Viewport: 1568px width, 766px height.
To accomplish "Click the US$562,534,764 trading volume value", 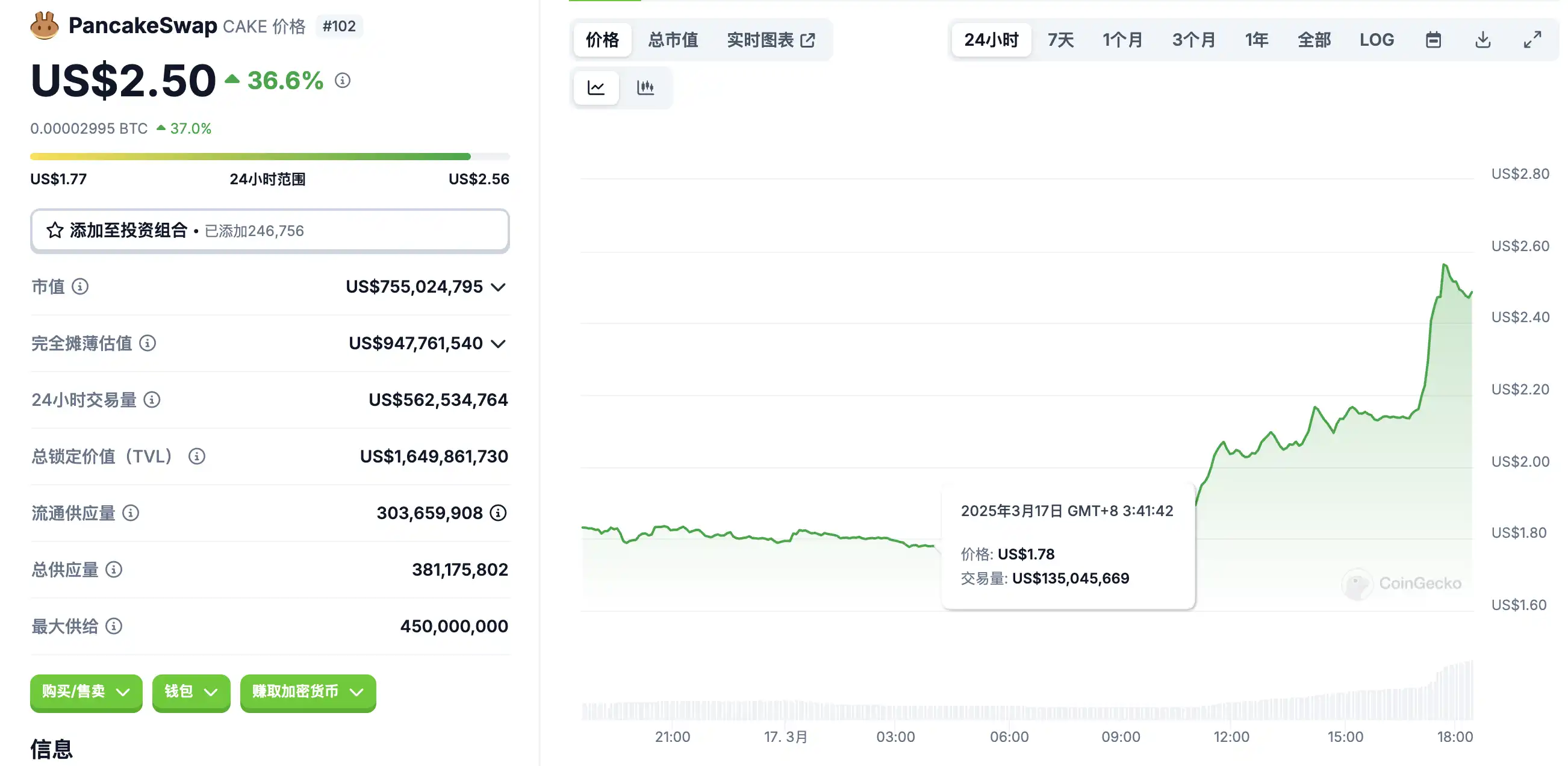I will (x=438, y=399).
